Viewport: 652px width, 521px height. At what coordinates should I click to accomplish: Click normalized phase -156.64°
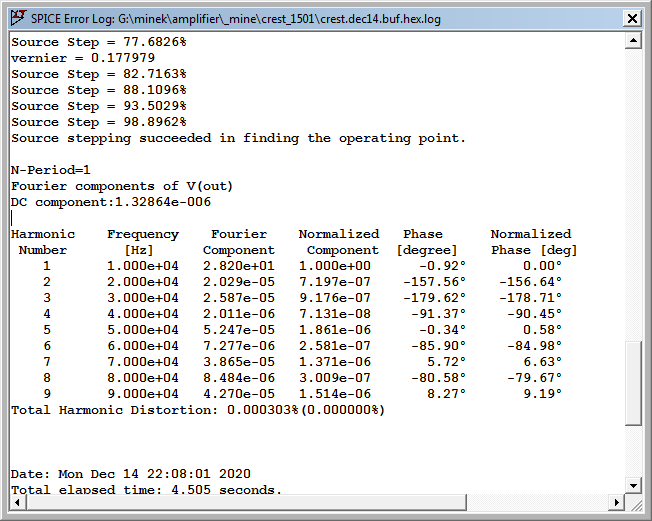click(531, 282)
